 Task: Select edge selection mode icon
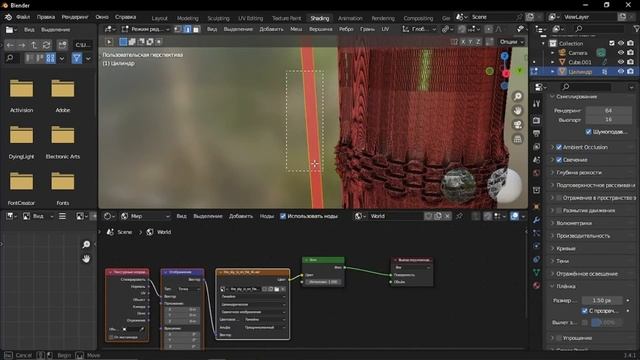pyautogui.click(x=187, y=29)
